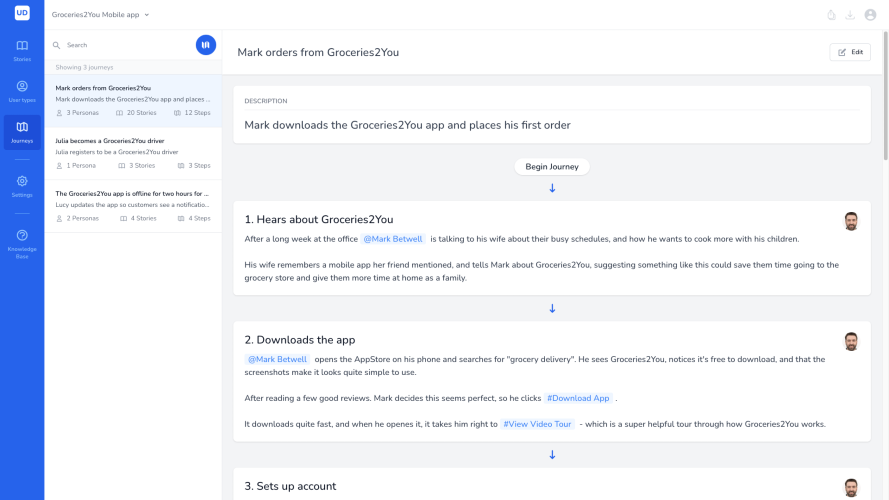
Task: Select the Mark orders from Groceries2You journey
Action: [133, 101]
